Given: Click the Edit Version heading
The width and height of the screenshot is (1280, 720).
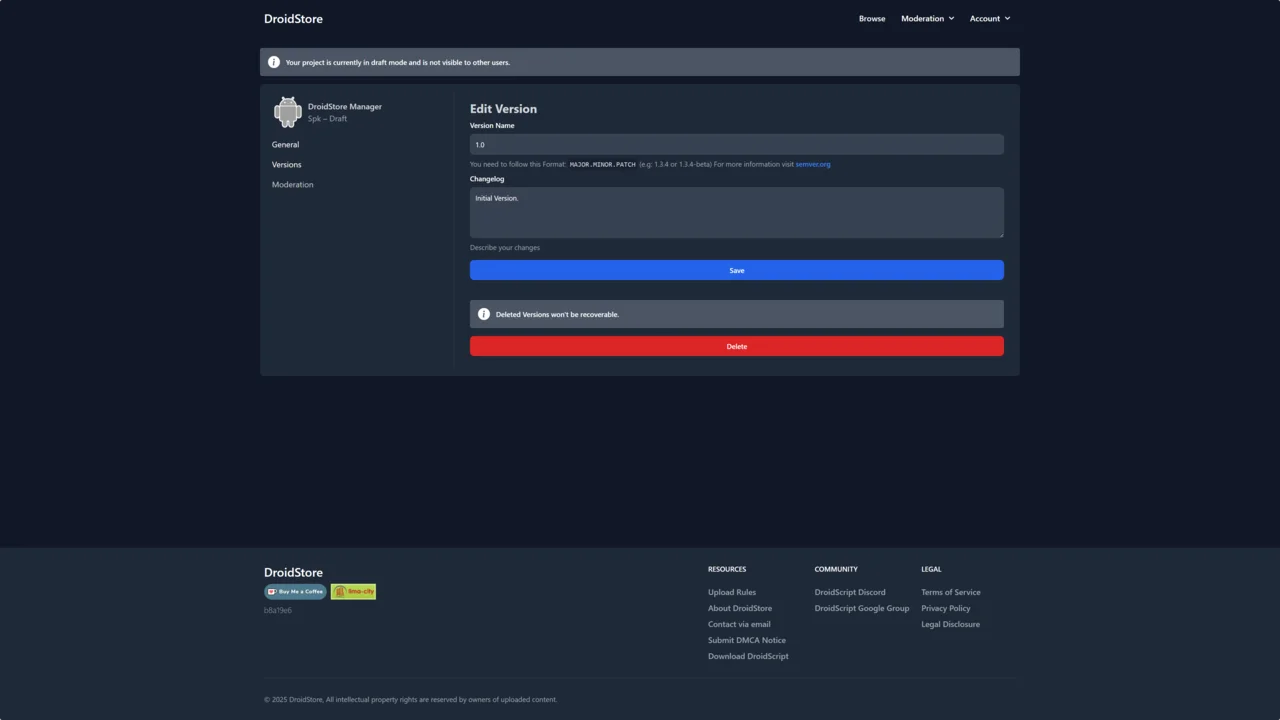Looking at the screenshot, I should click(503, 108).
